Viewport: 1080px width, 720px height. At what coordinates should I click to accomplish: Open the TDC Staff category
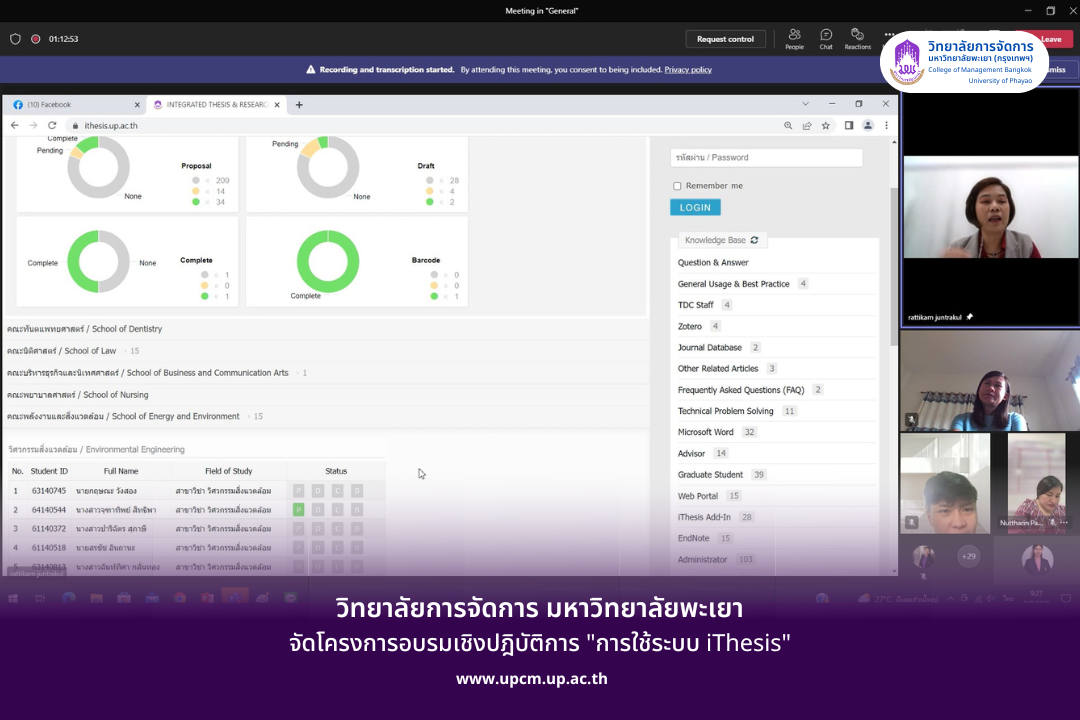(x=696, y=305)
